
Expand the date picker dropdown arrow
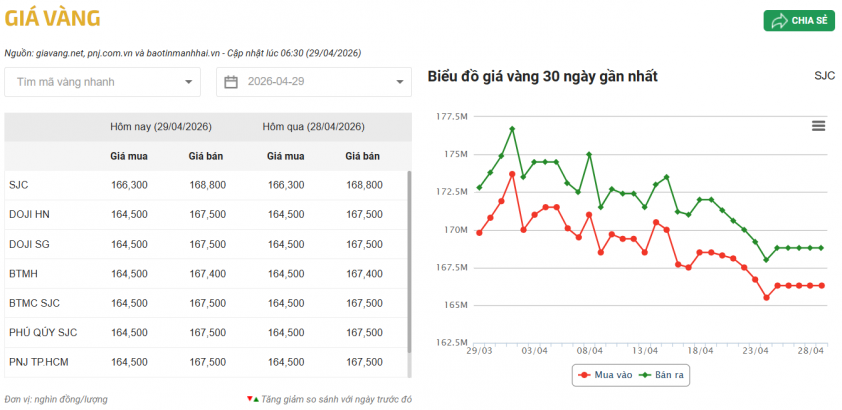tap(400, 82)
